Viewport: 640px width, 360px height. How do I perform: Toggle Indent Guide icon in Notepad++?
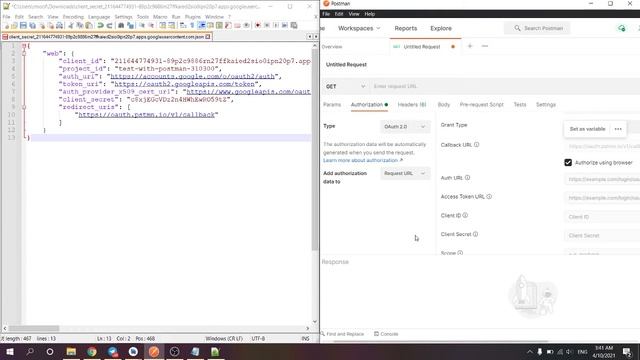[201, 25]
